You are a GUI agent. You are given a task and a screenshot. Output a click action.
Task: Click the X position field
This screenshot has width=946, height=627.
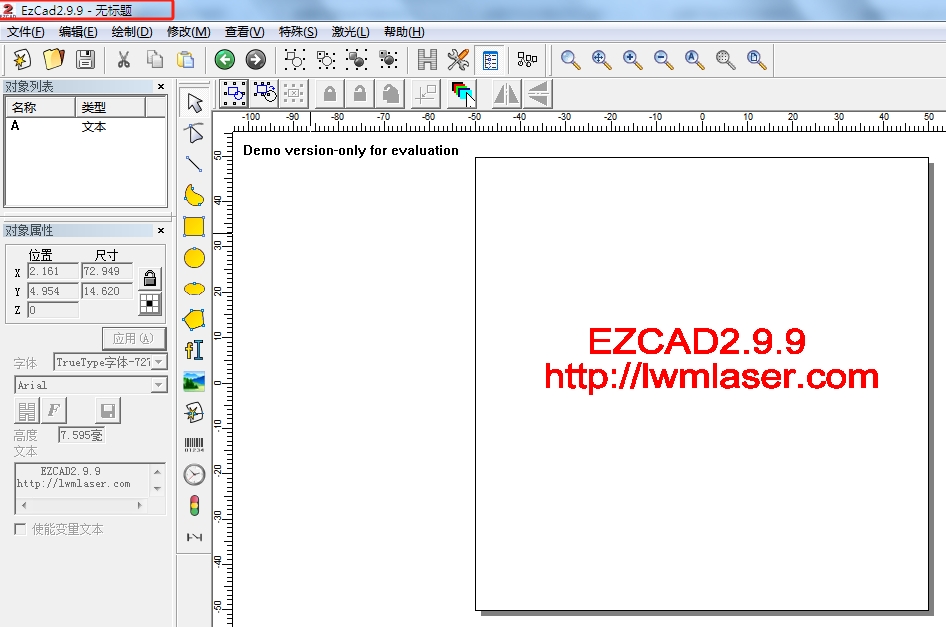pyautogui.click(x=52, y=272)
